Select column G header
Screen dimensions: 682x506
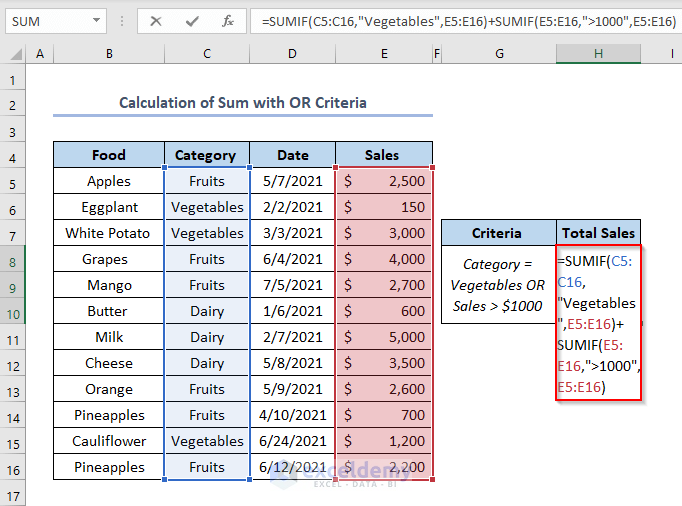coord(499,54)
